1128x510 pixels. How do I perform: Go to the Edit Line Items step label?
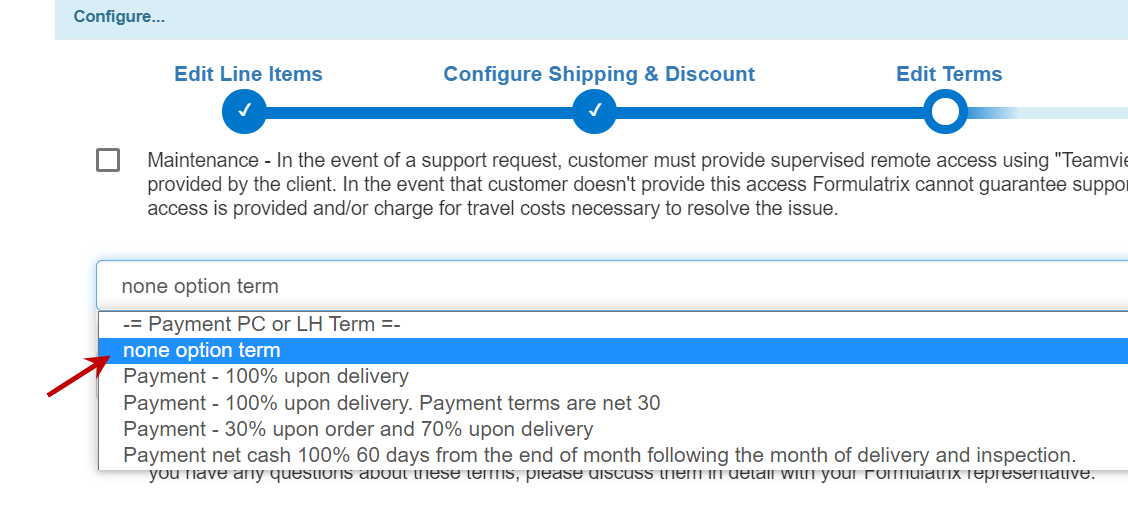pos(248,74)
